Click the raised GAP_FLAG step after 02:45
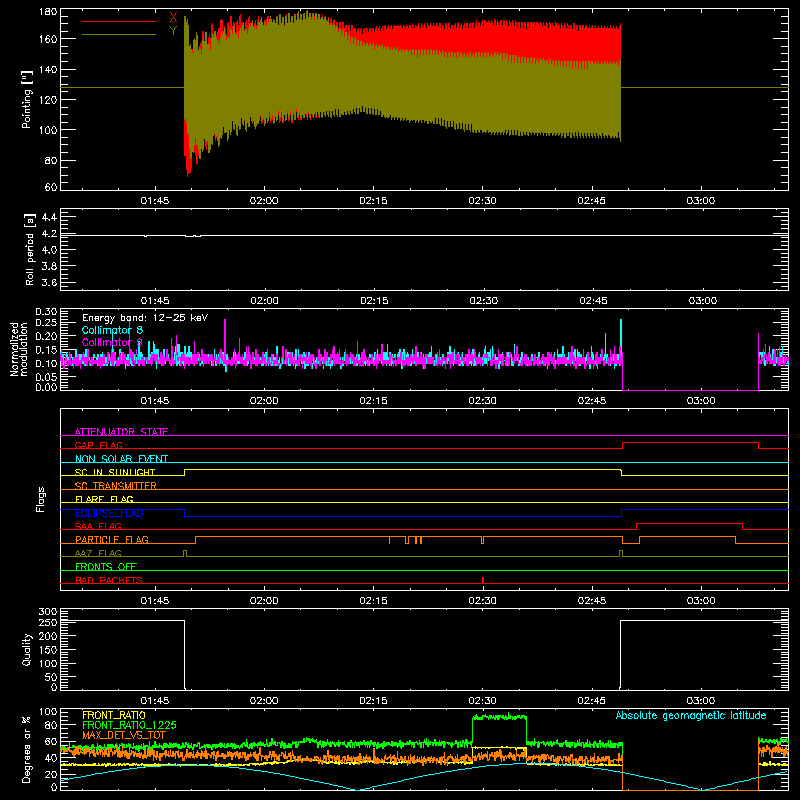800x800 pixels. [x=690, y=443]
